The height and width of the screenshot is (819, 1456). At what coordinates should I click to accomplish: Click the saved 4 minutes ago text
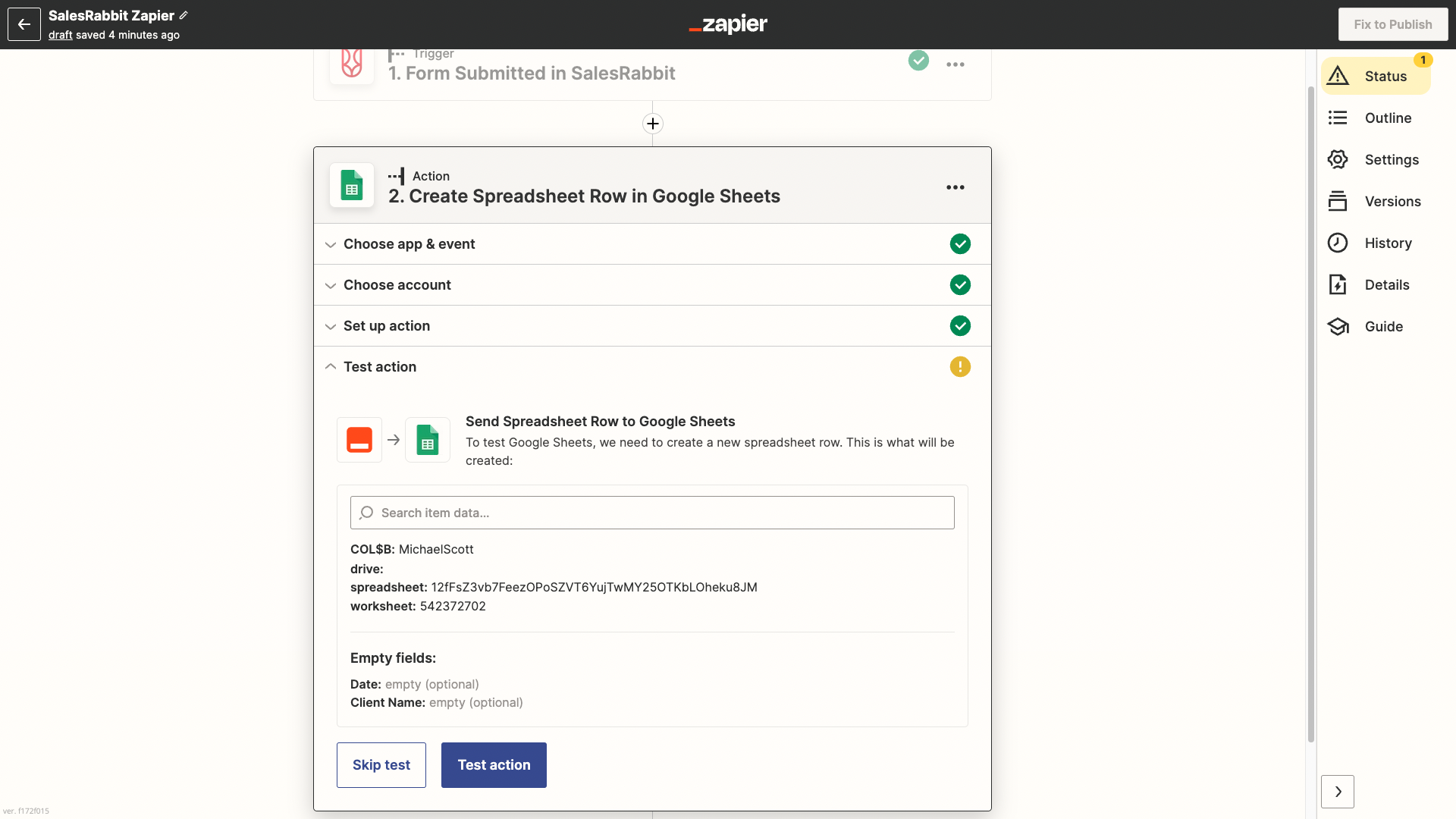point(127,35)
